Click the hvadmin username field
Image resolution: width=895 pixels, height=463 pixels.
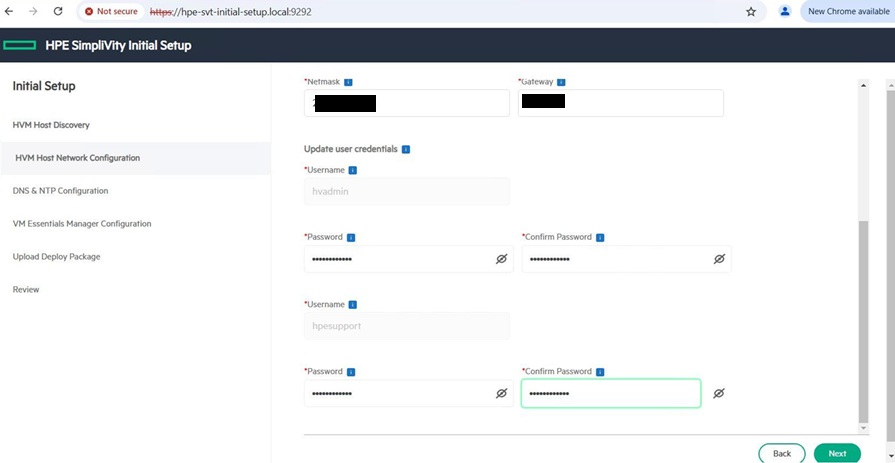407,191
